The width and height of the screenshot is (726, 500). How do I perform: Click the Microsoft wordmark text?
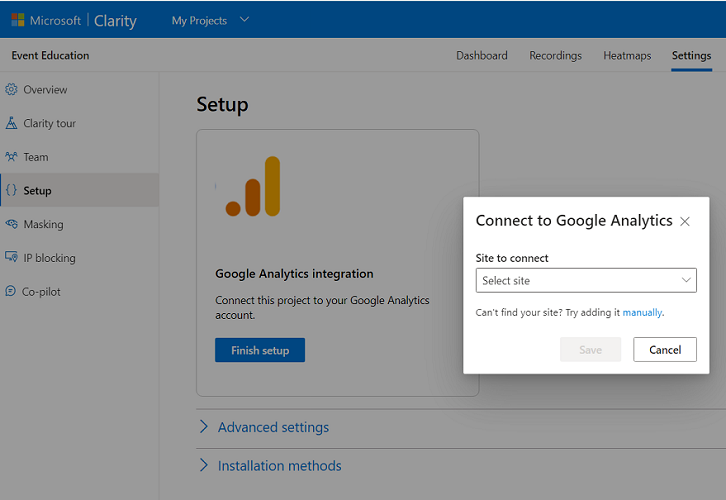[x=55, y=20]
